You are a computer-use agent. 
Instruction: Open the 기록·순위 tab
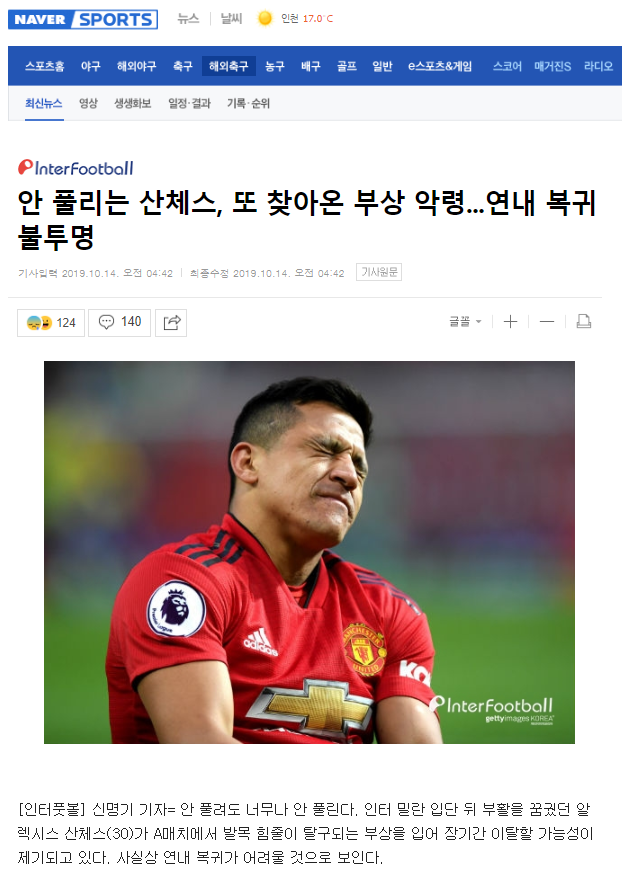coord(248,103)
